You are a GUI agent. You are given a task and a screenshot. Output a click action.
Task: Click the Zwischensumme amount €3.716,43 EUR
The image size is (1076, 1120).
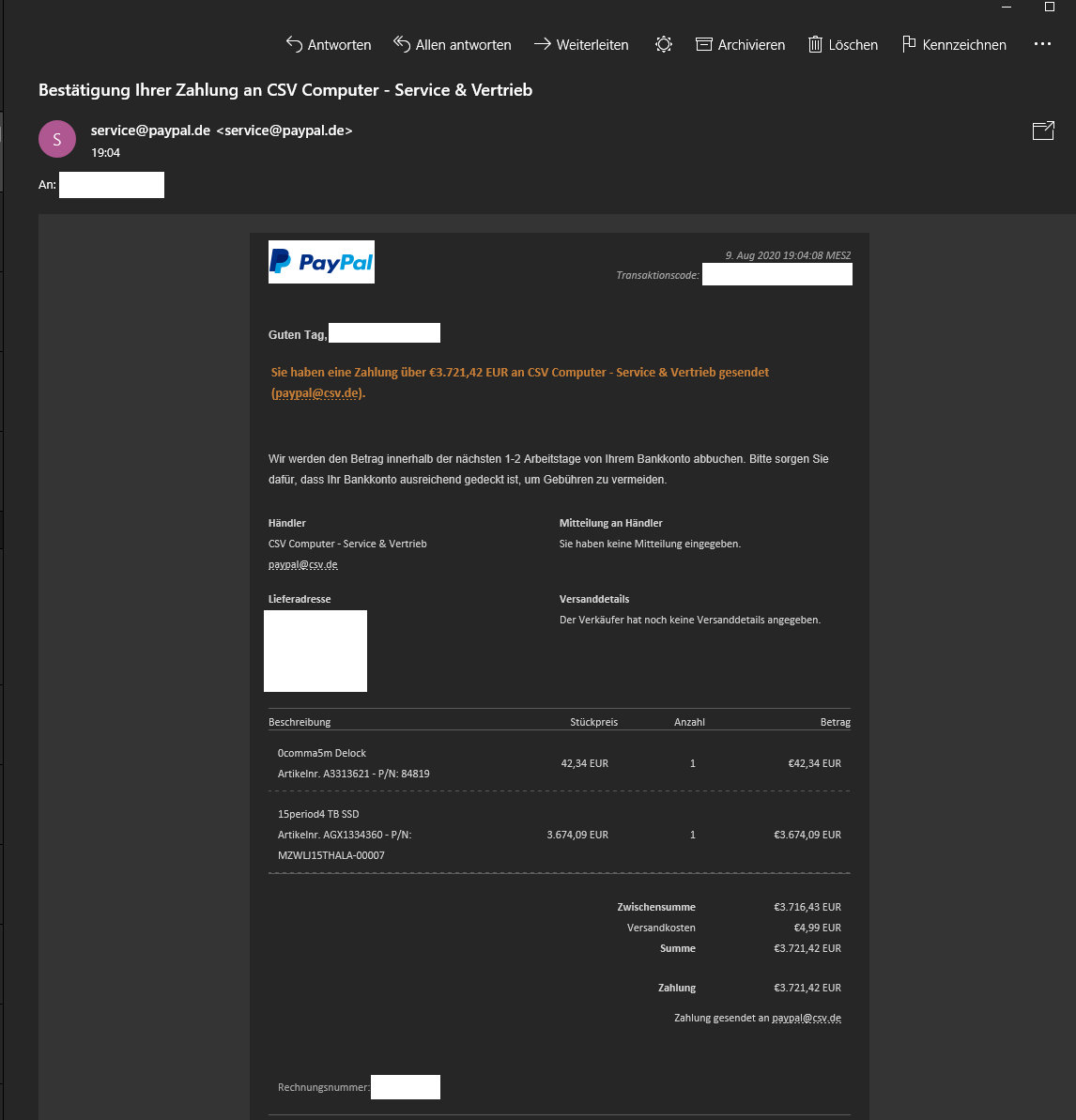pos(807,907)
